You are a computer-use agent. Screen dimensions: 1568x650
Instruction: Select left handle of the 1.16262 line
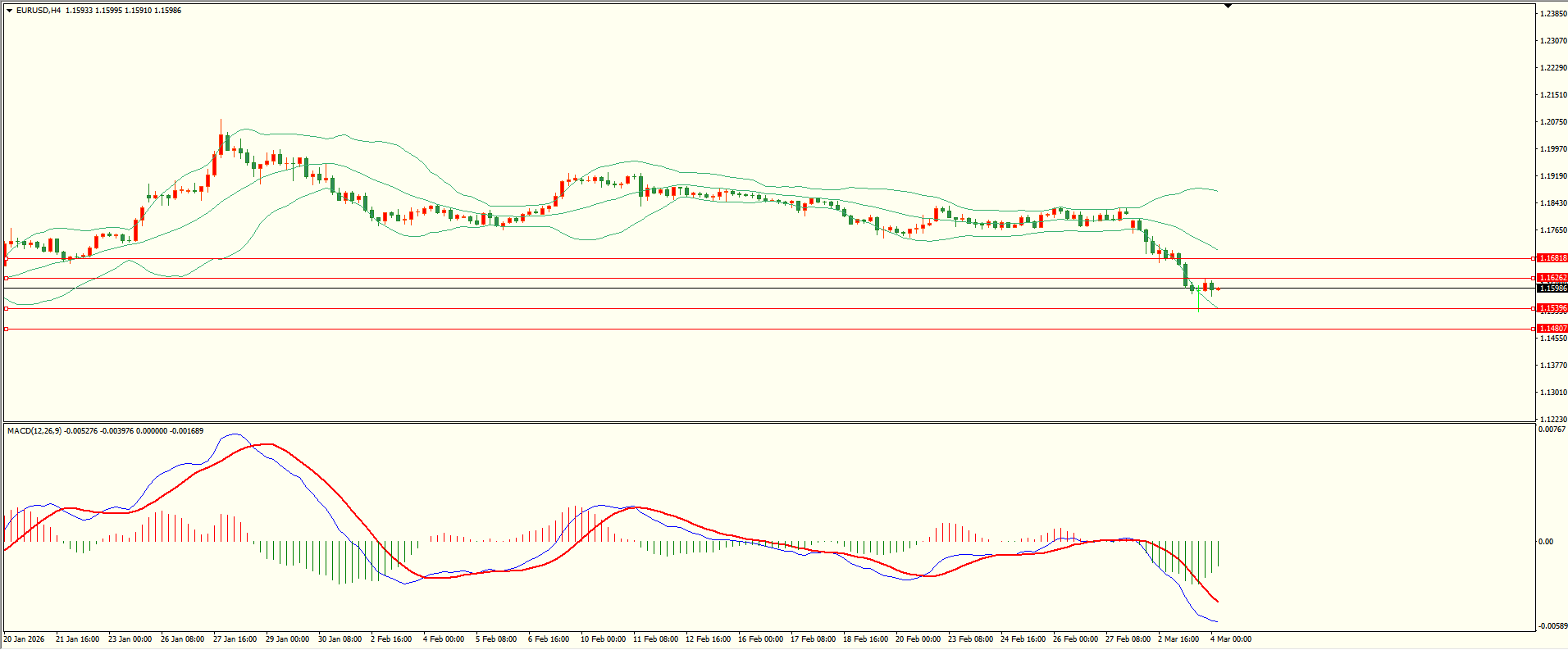[7, 279]
